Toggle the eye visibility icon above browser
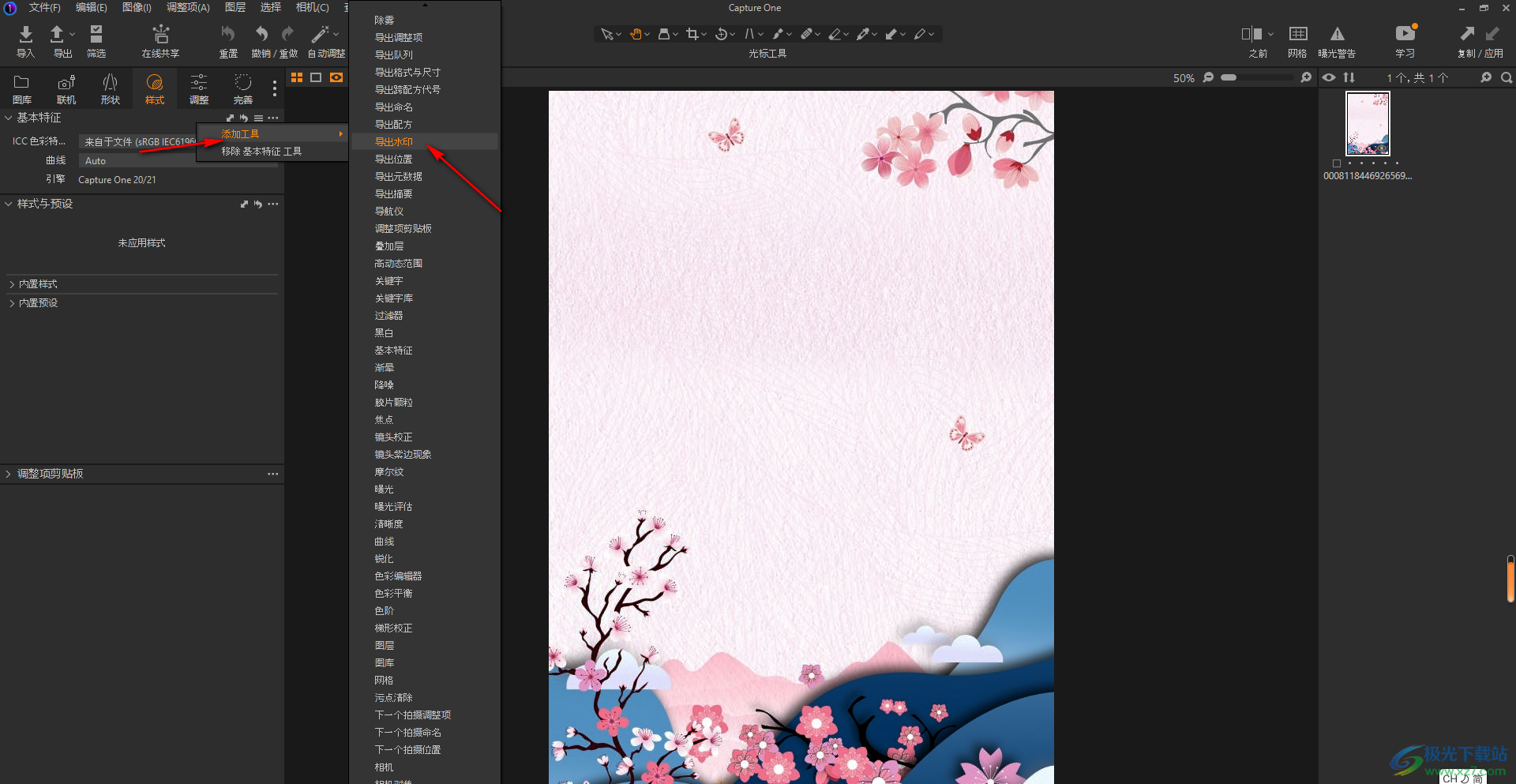The image size is (1516, 784). click(1329, 77)
